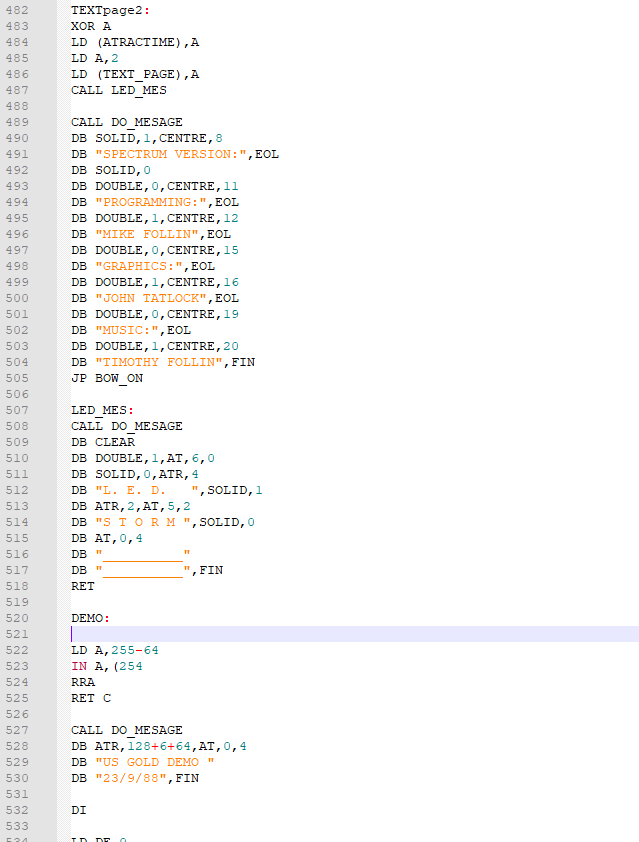Screen dimensions: 639x842
Task: Click CALL DO_MESAGE on line 489
Action: [x=127, y=122]
